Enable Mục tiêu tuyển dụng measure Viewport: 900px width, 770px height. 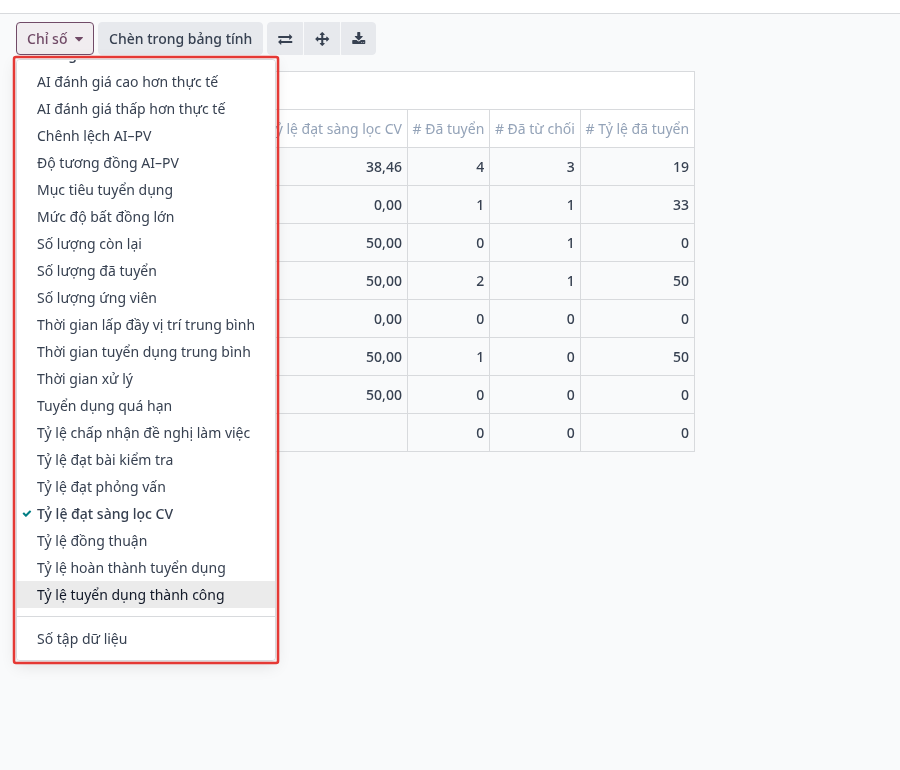(146, 190)
